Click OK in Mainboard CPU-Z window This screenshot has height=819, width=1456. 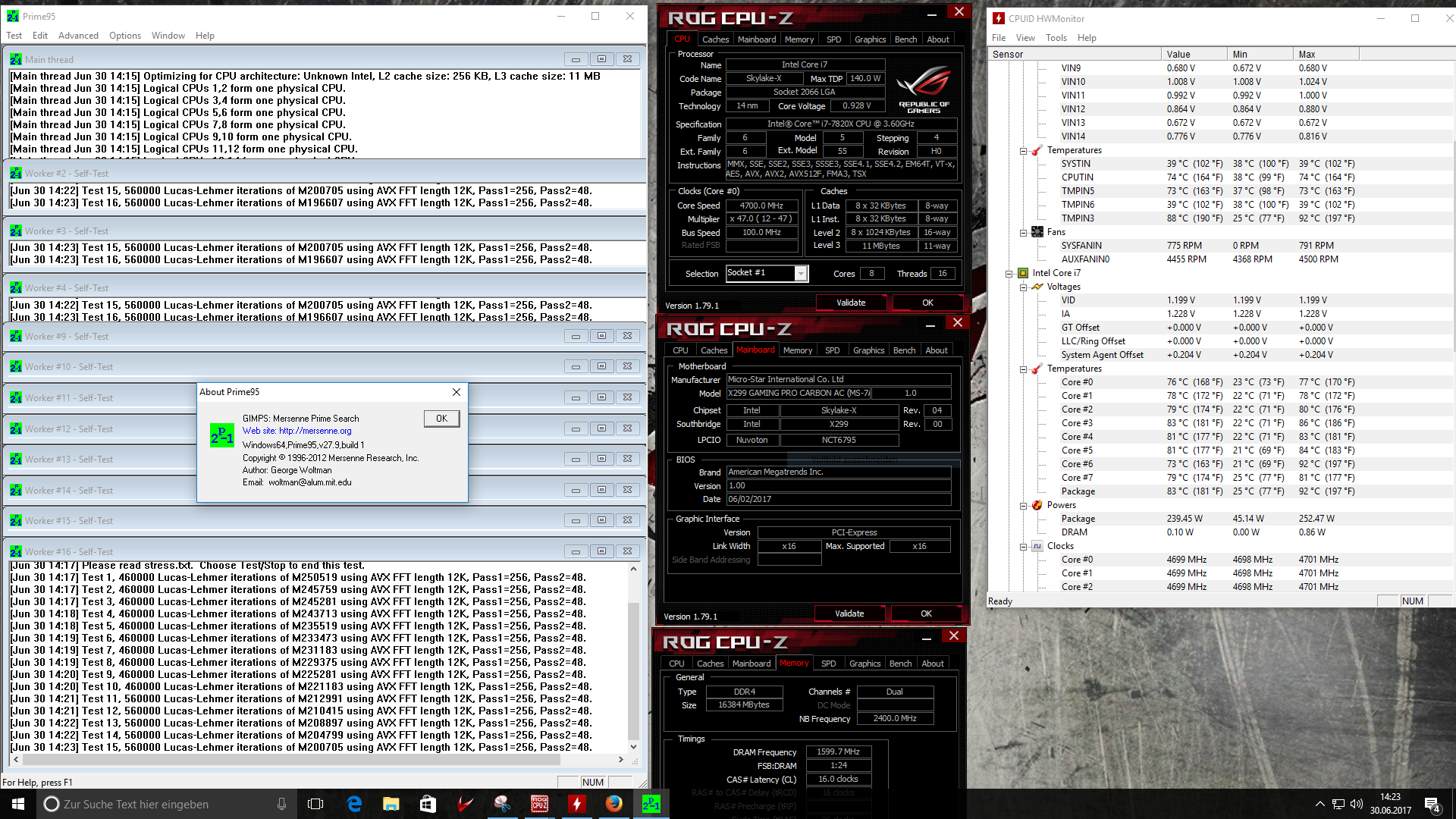[926, 613]
